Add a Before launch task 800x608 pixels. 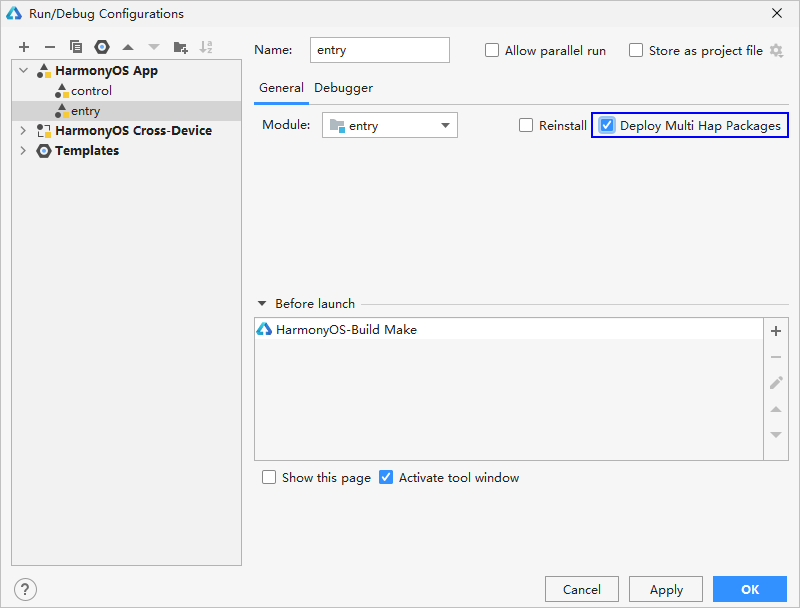click(x=776, y=331)
